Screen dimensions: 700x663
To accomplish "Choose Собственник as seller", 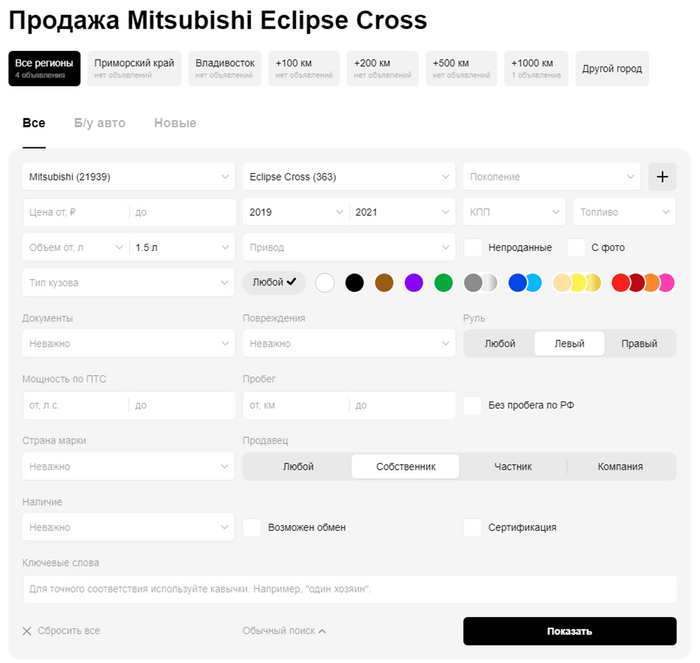I will [405, 467].
